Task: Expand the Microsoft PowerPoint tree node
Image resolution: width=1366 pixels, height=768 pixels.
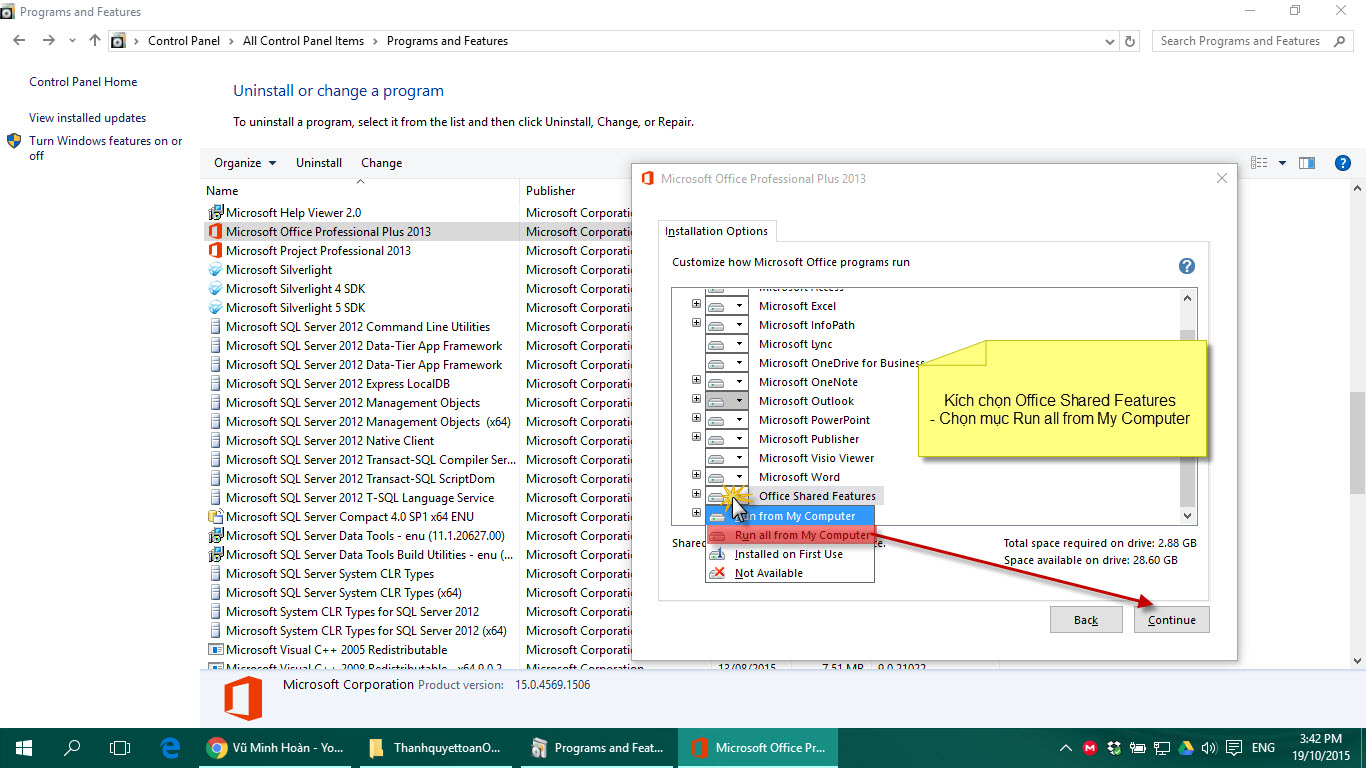Action: pos(696,419)
